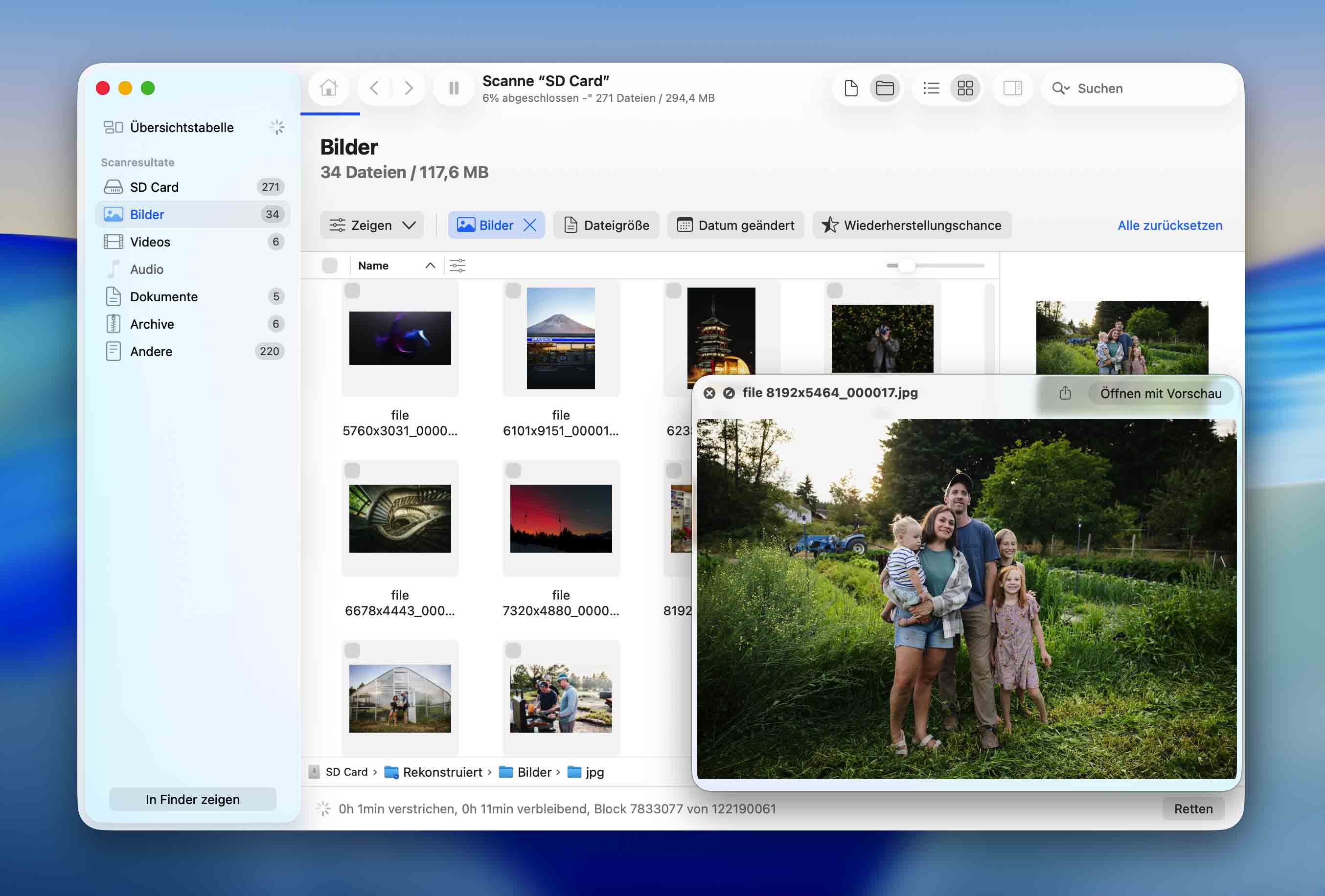Select the greenhouse photo thumbnail

pos(400,698)
